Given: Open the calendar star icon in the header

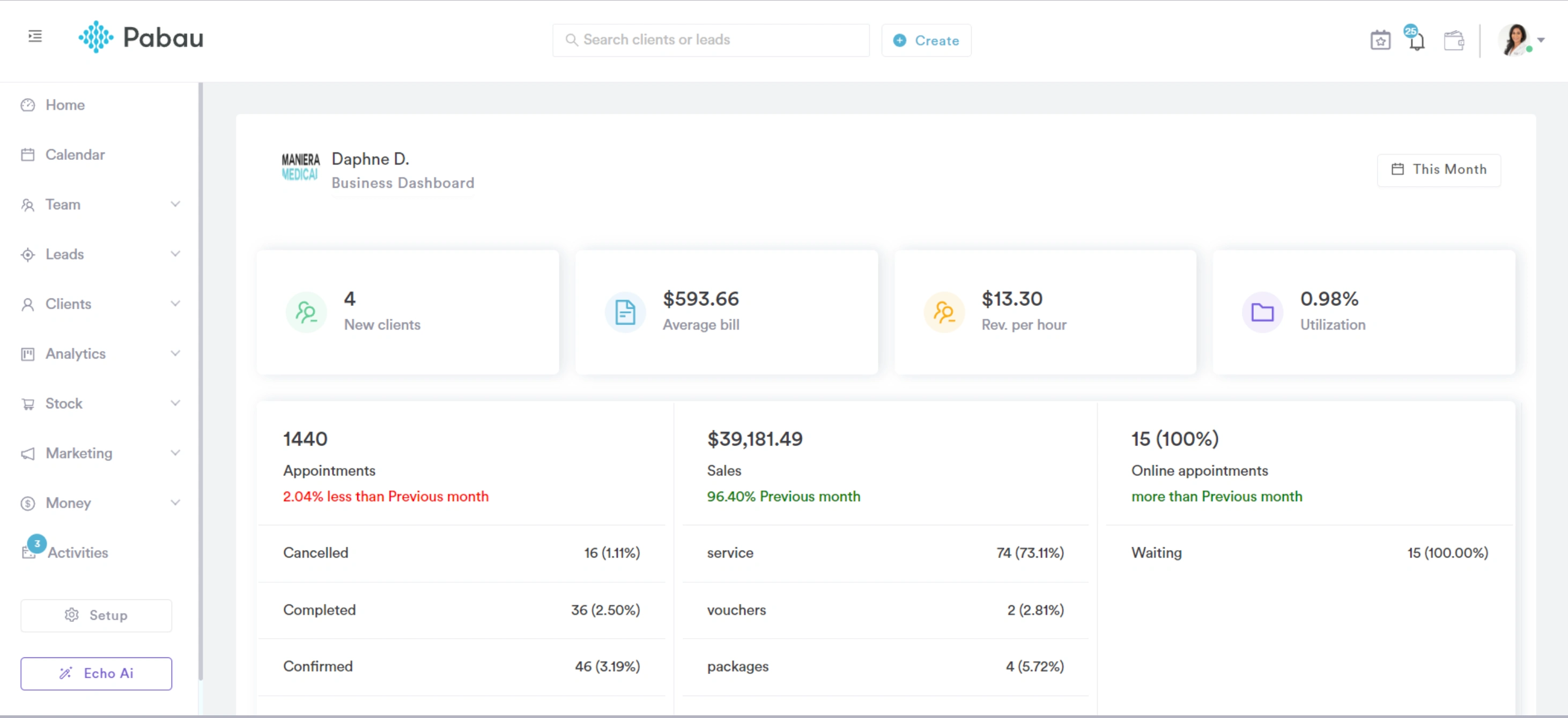Looking at the screenshot, I should click(1380, 41).
